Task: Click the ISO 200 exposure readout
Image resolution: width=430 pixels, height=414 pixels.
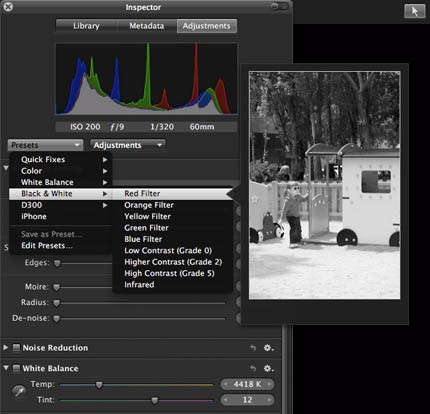Action: [85, 127]
